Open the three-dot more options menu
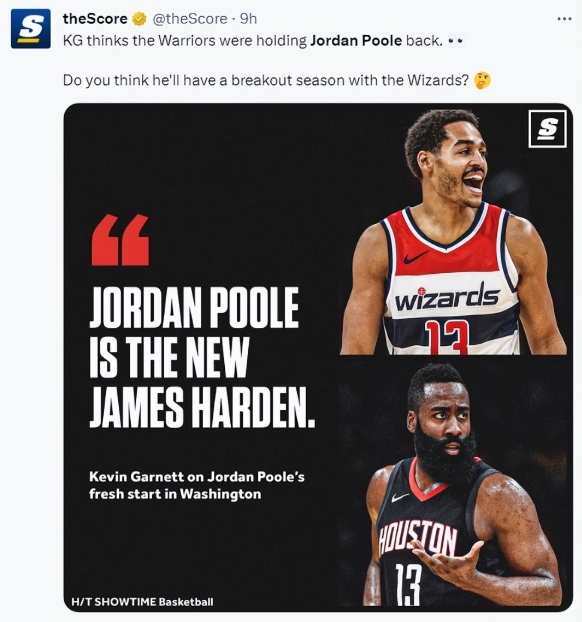 coord(564,19)
